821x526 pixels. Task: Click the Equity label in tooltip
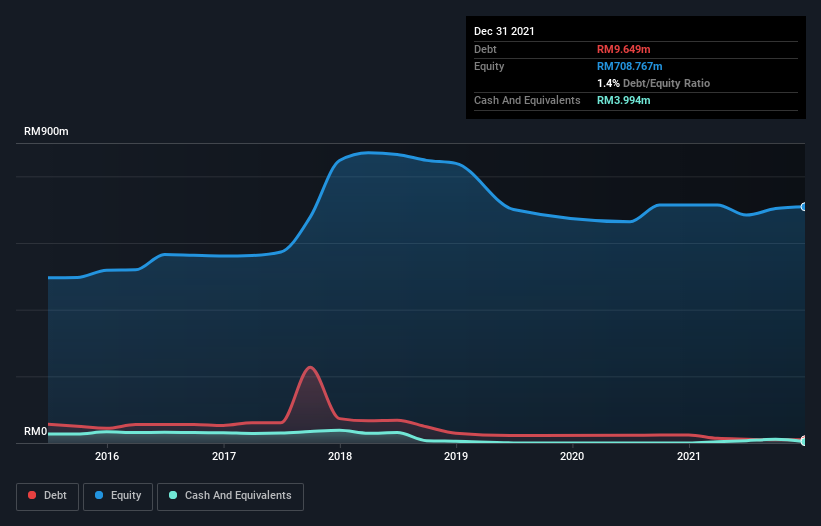[x=489, y=66]
